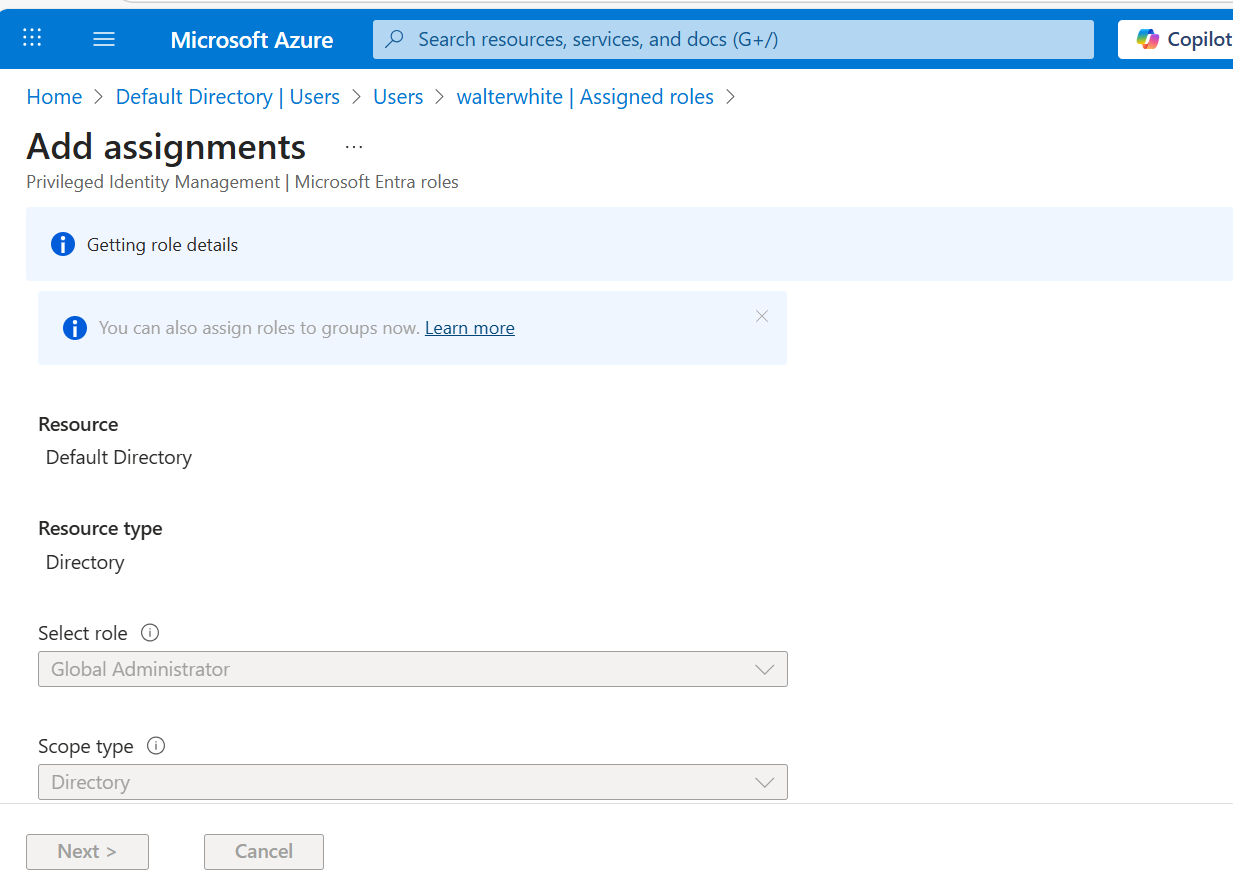Open walterwhite | Assigned roles breadcrumb

click(x=585, y=97)
